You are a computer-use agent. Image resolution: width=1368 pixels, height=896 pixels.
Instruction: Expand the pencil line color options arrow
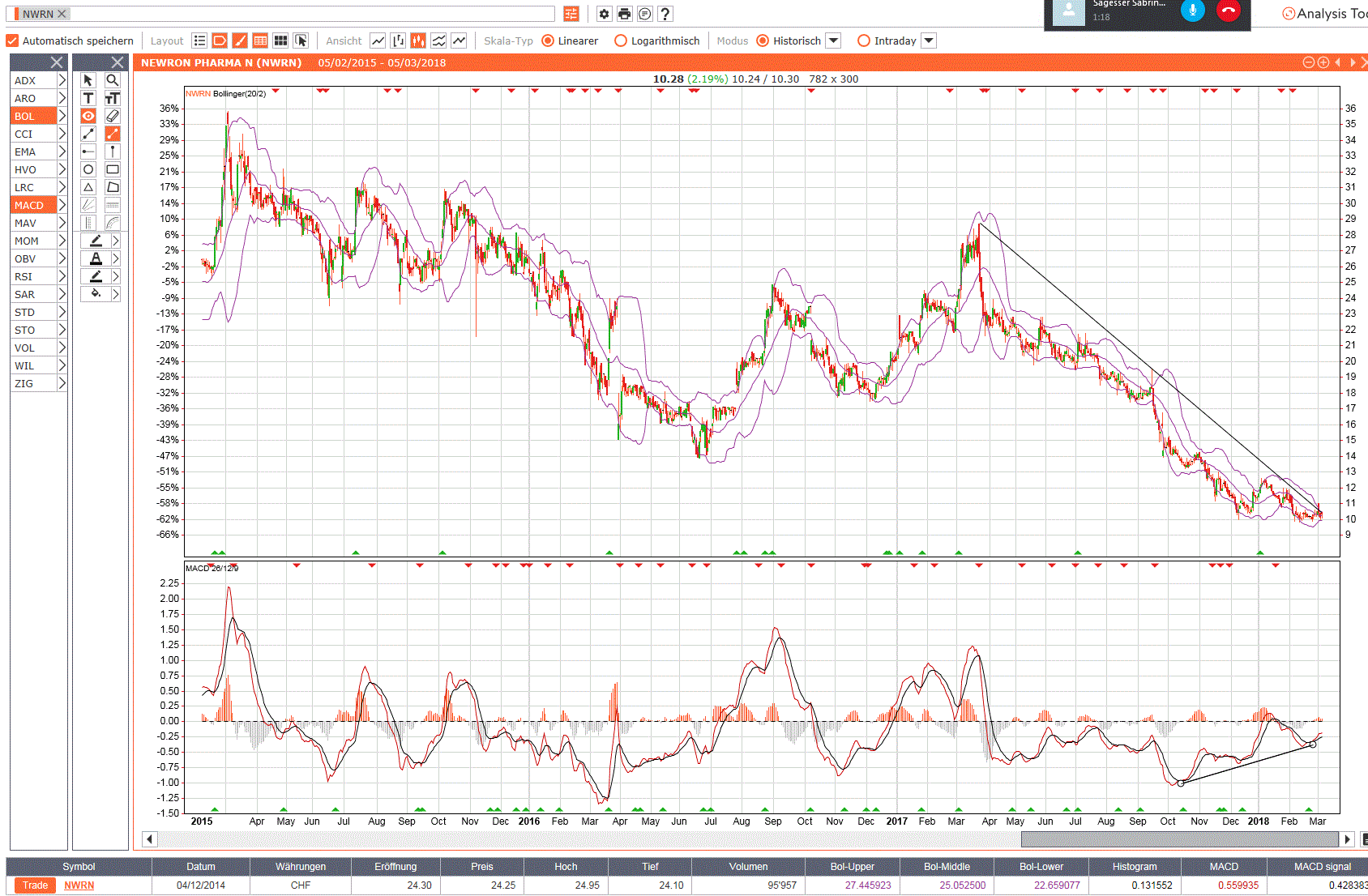click(116, 241)
